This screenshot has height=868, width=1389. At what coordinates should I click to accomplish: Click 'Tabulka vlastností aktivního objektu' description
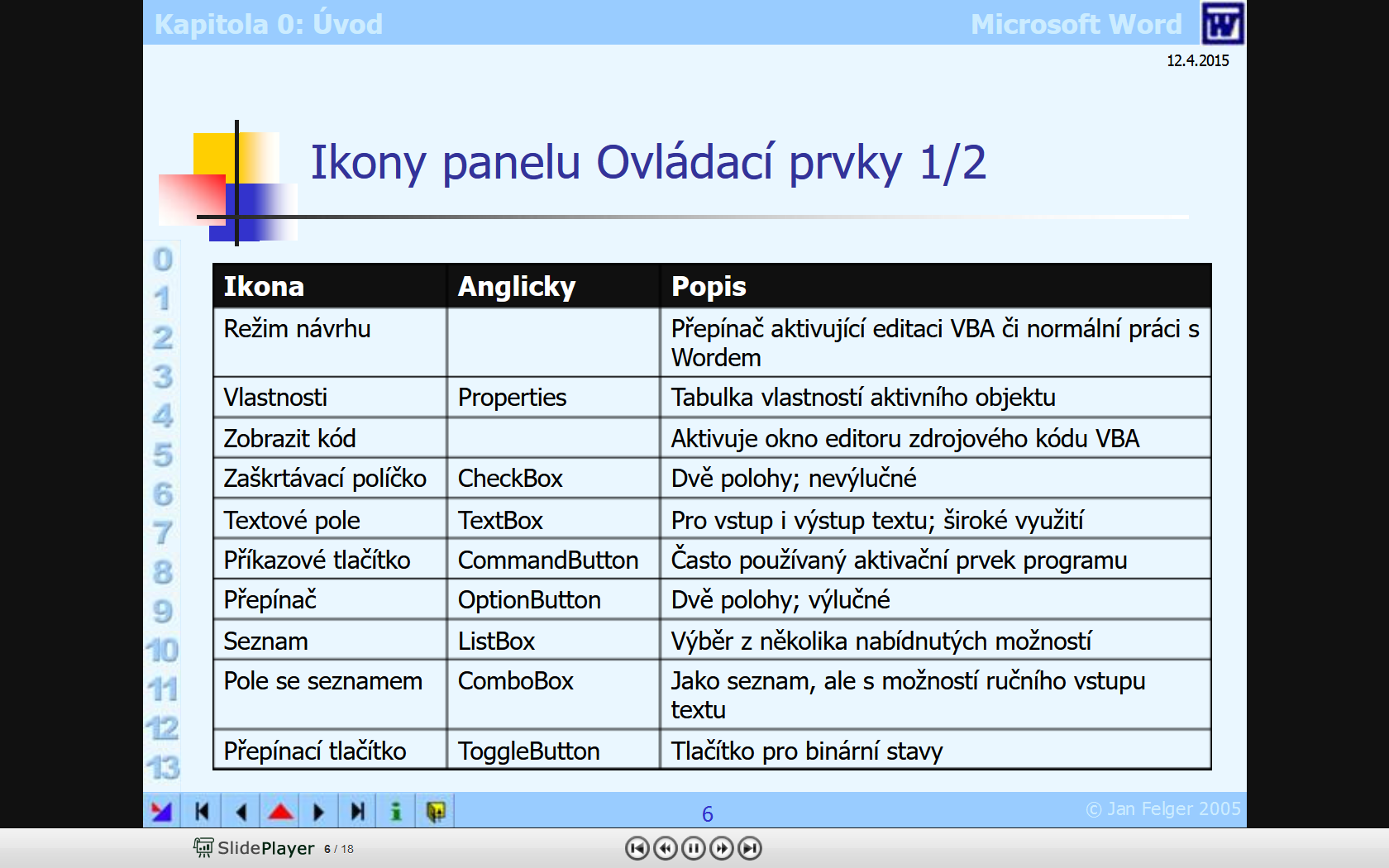[x=863, y=398]
